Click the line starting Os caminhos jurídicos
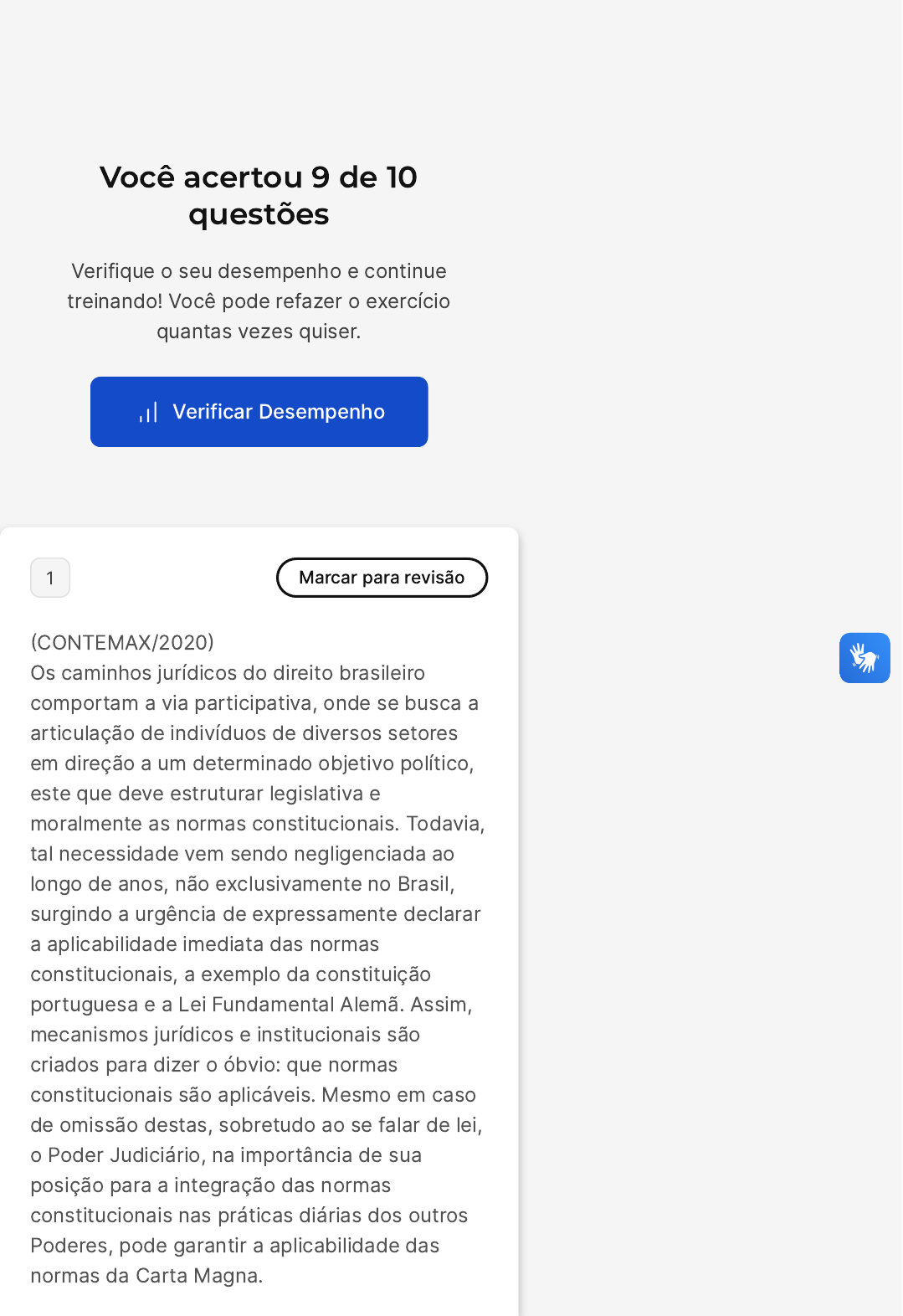Viewport: 903px width, 1316px height. tap(228, 673)
